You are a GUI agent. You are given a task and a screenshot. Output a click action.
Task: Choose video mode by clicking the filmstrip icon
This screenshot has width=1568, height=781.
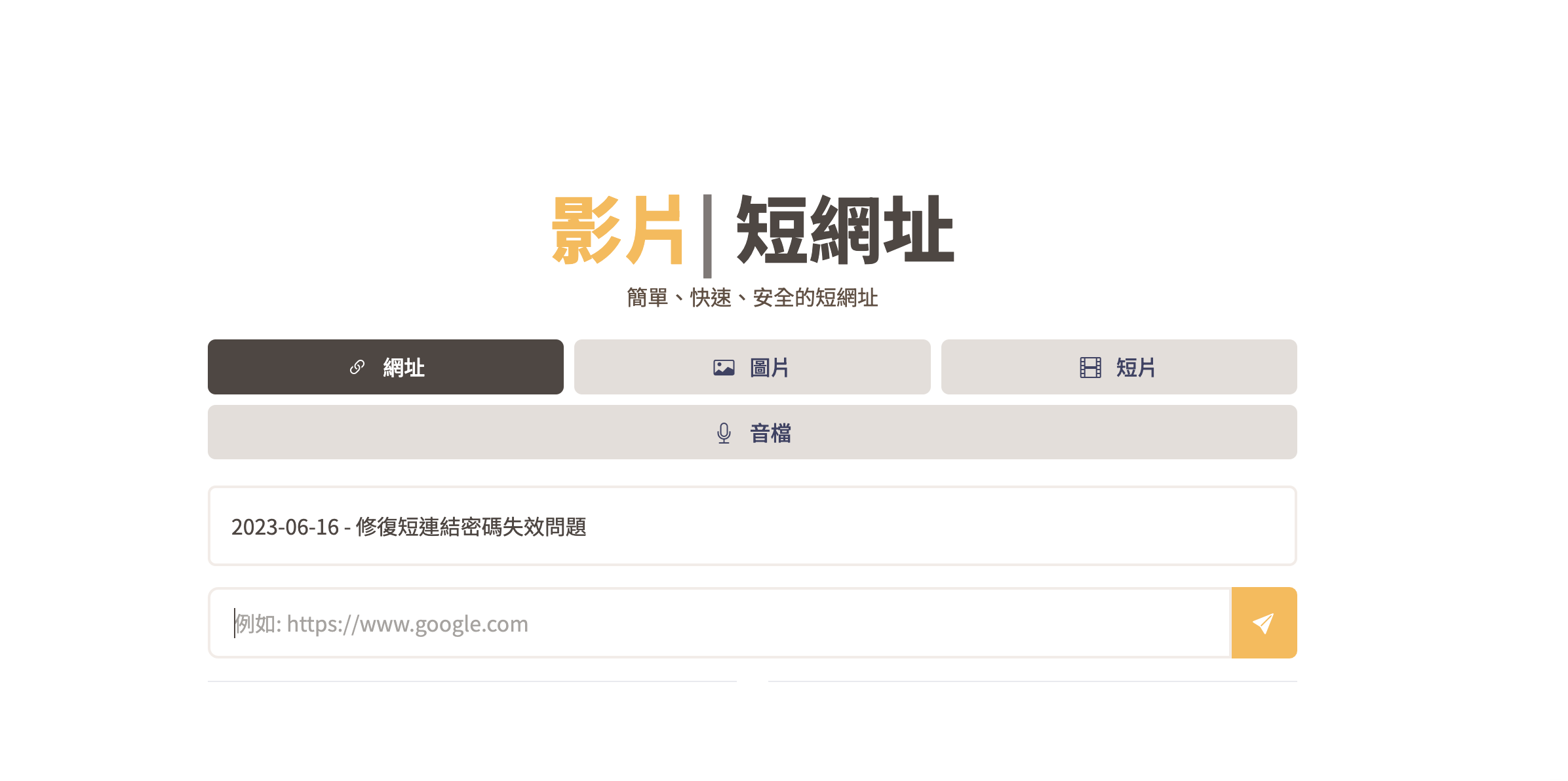[1090, 367]
